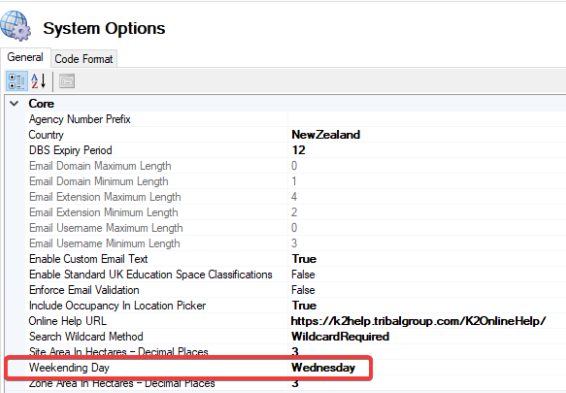Edit the DBS Expiry Period value 12

click(299, 150)
